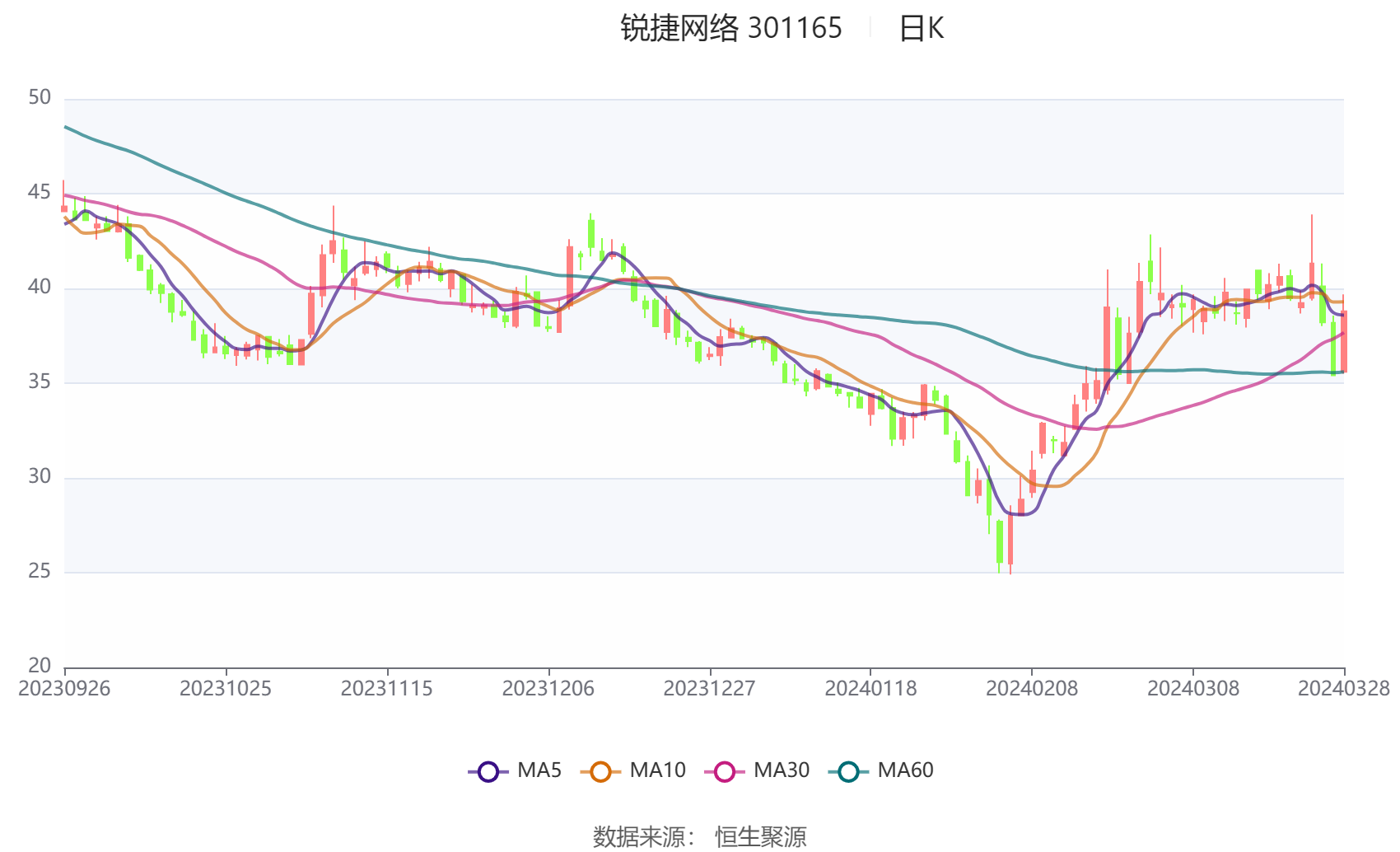
Task: Click the y-axis value 30
Action: tap(40, 477)
